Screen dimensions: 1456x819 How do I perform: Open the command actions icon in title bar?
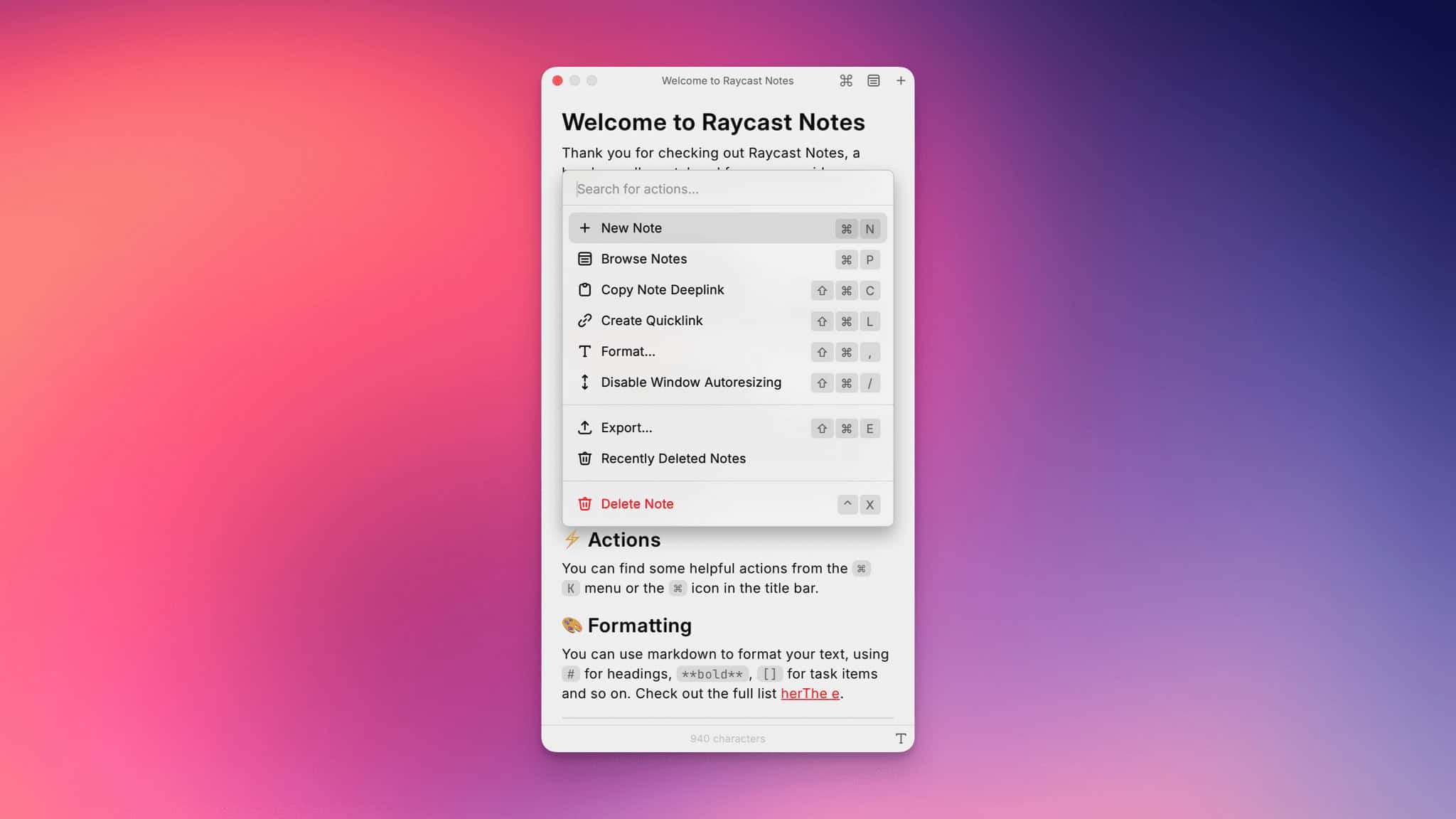click(x=845, y=80)
